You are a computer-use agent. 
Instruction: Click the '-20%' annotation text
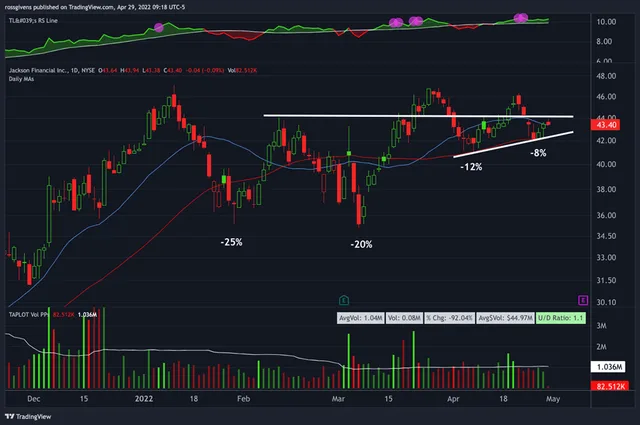pos(361,245)
